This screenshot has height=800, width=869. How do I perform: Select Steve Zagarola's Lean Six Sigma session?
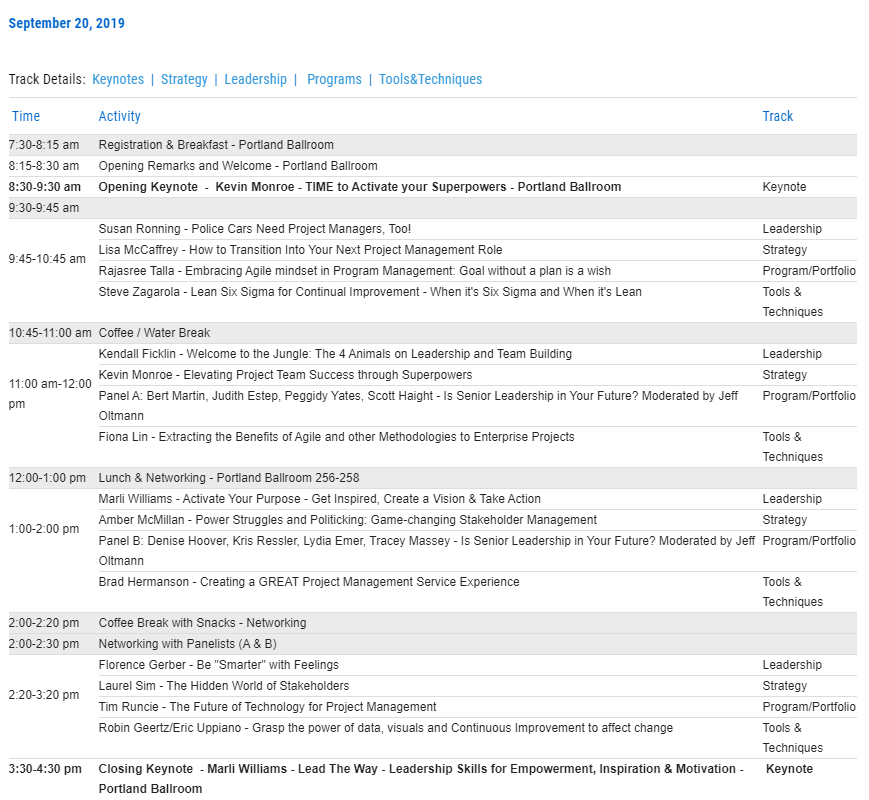click(x=370, y=292)
